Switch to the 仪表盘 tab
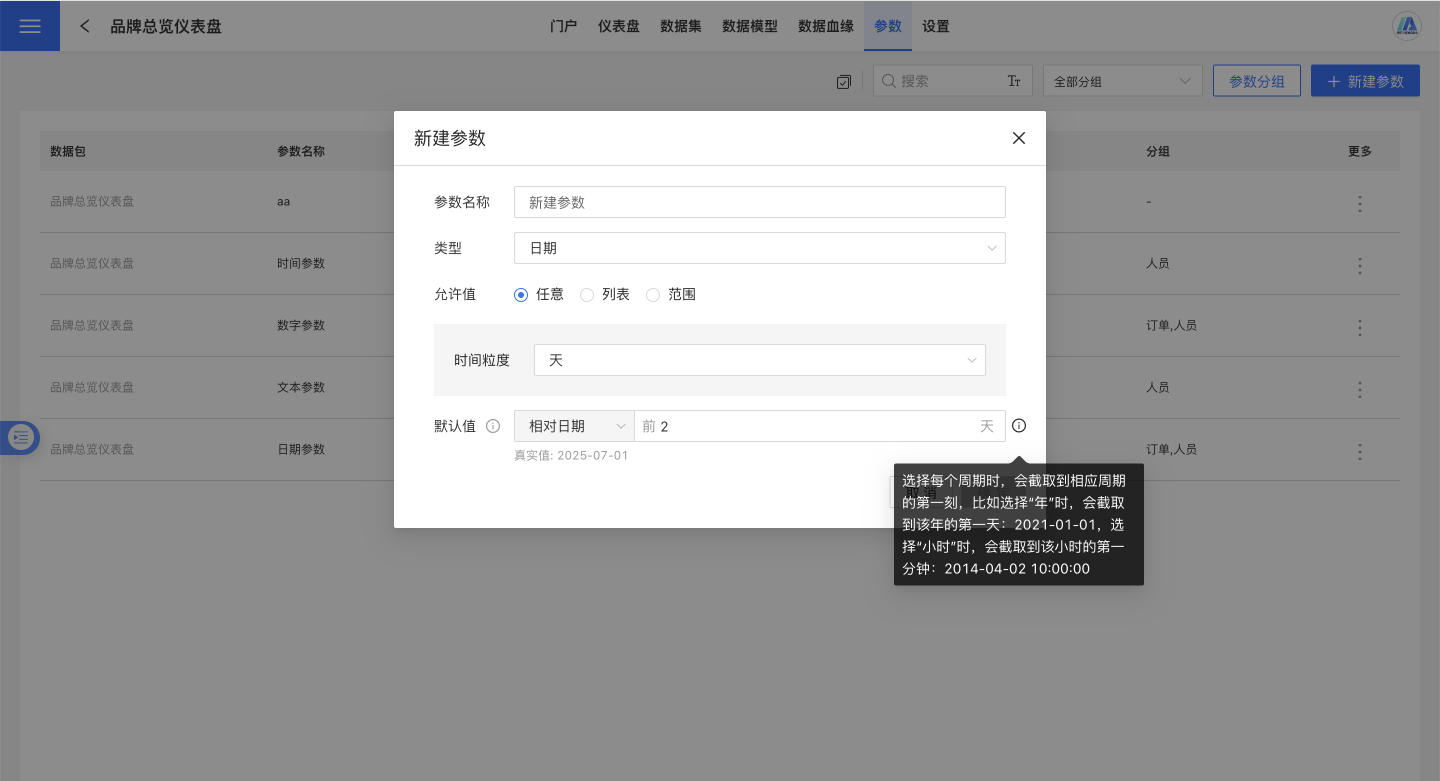This screenshot has width=1440, height=781. 619,26
